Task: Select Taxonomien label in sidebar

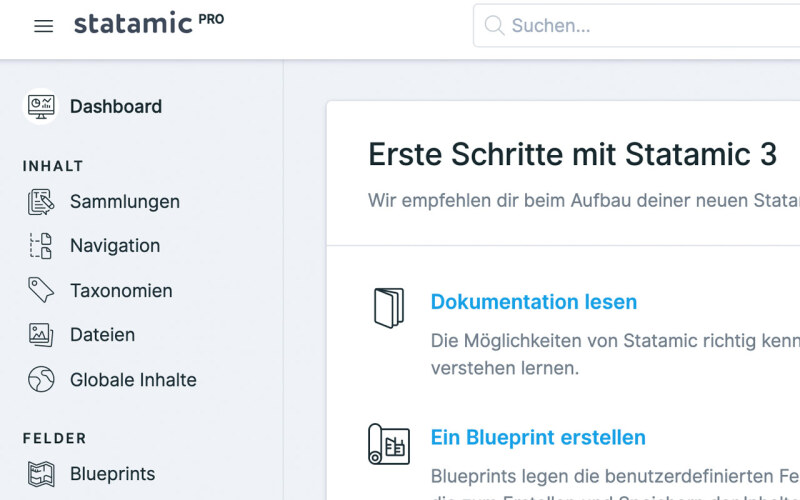Action: coord(121,291)
